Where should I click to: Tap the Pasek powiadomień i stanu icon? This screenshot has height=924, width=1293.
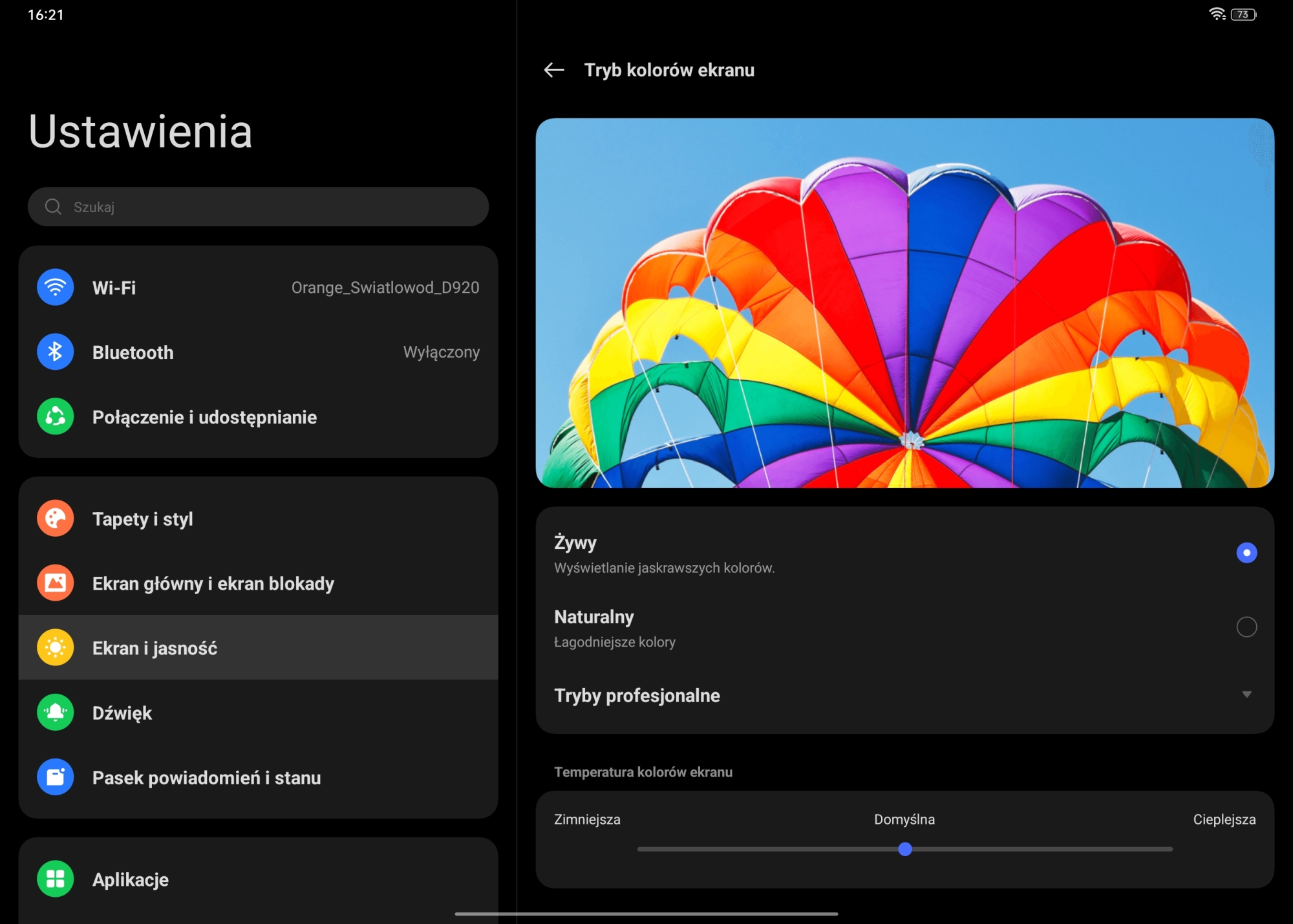[56, 777]
